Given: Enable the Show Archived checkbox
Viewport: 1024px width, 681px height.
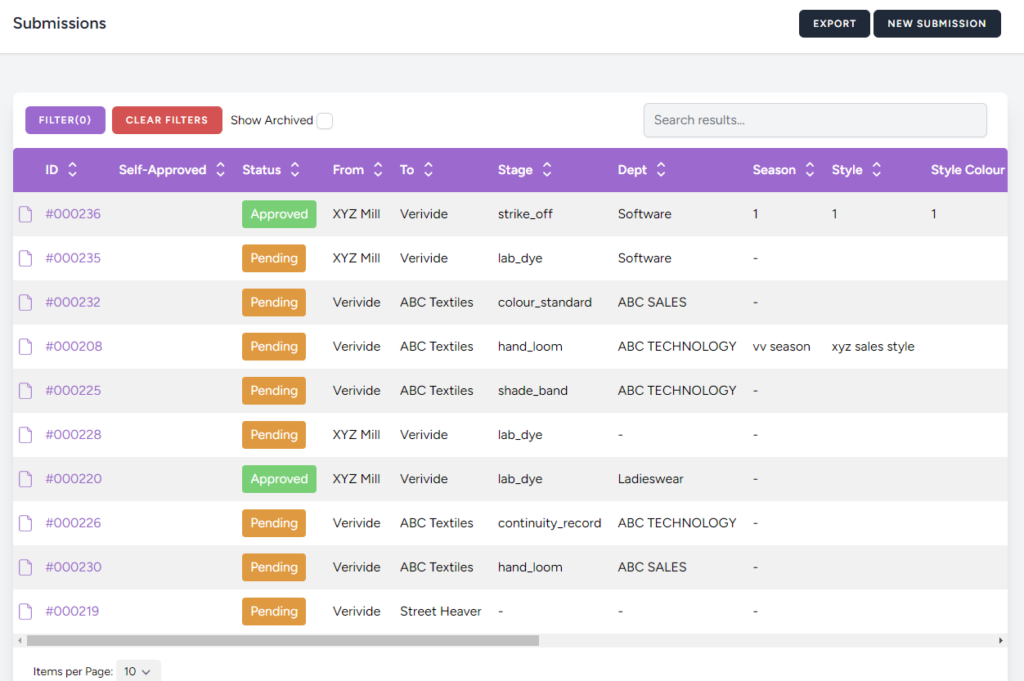Looking at the screenshot, I should [325, 121].
